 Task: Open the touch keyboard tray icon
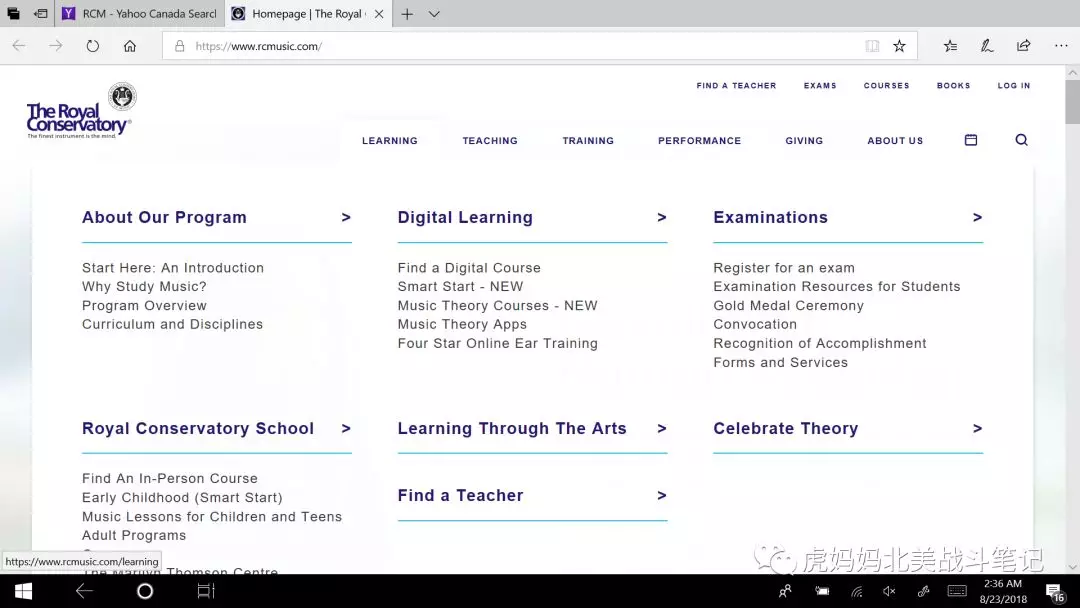[x=957, y=591]
